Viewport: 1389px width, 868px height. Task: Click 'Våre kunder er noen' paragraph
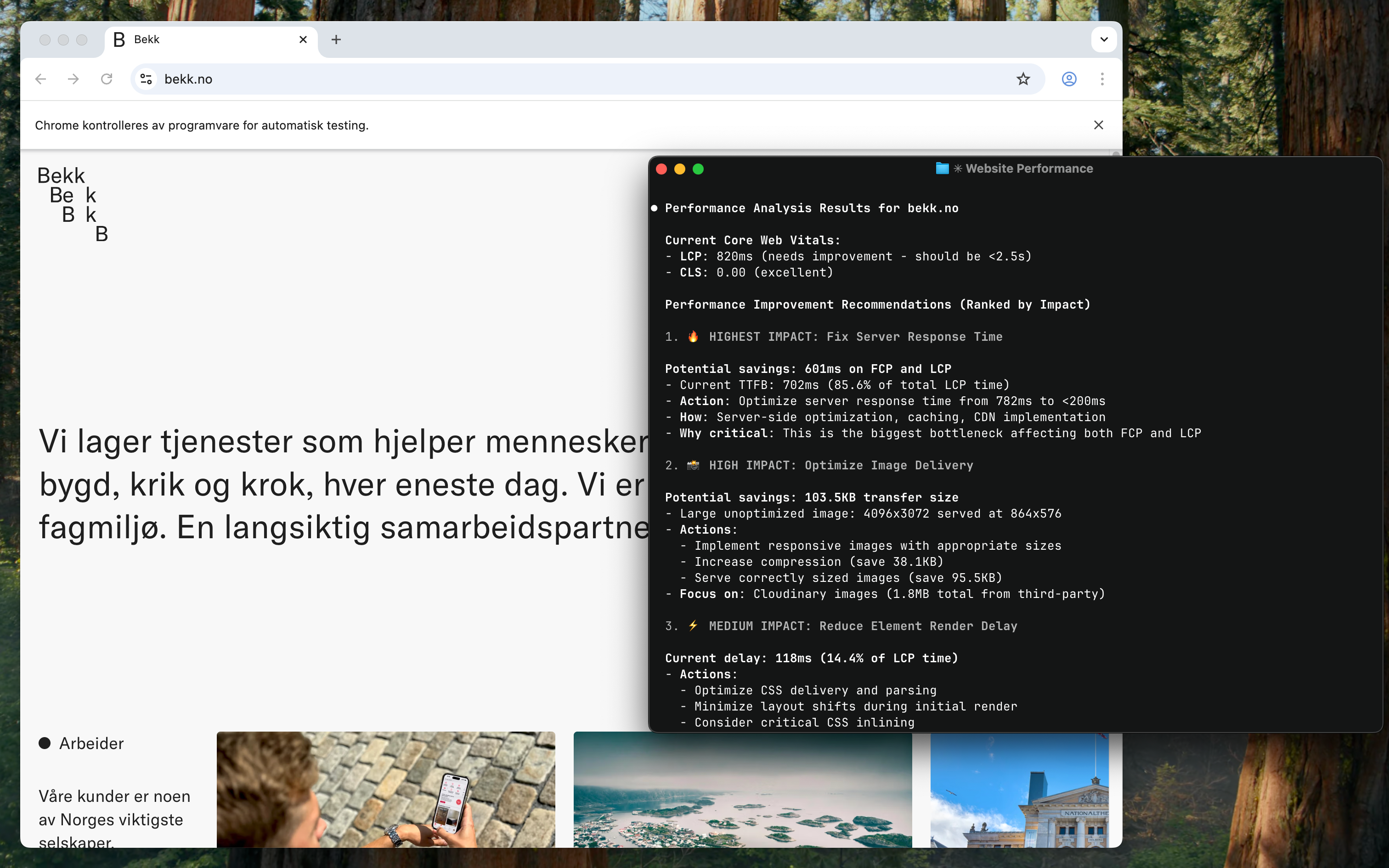(114, 818)
